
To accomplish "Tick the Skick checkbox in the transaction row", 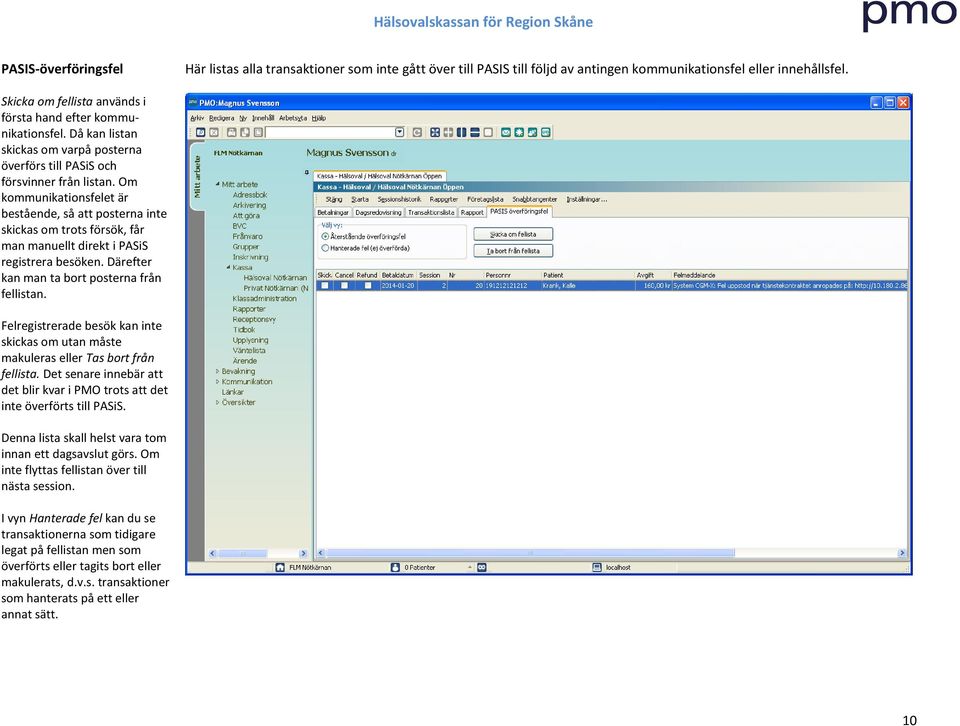I will click(324, 286).
